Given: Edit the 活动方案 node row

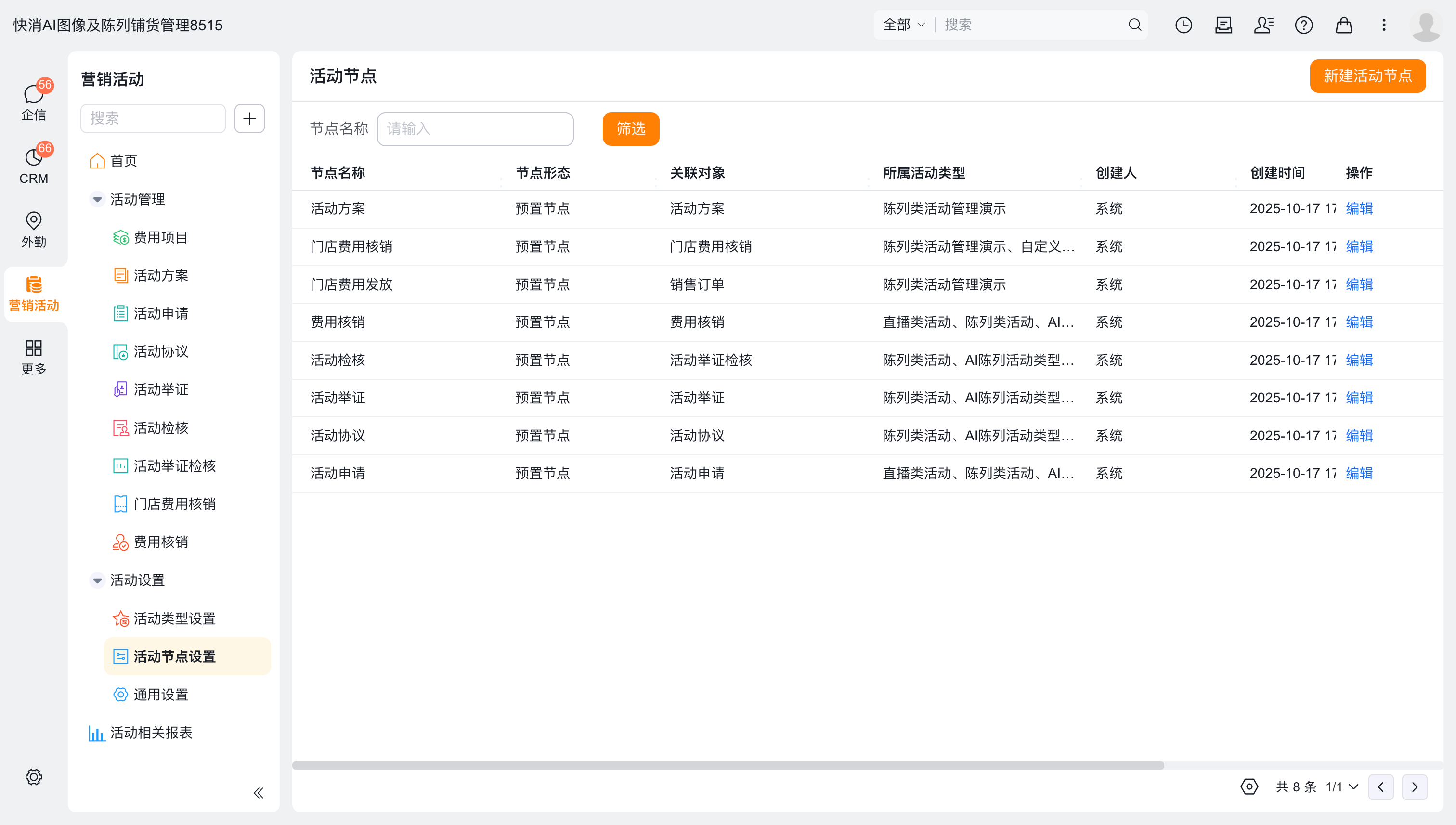Looking at the screenshot, I should pos(1359,208).
